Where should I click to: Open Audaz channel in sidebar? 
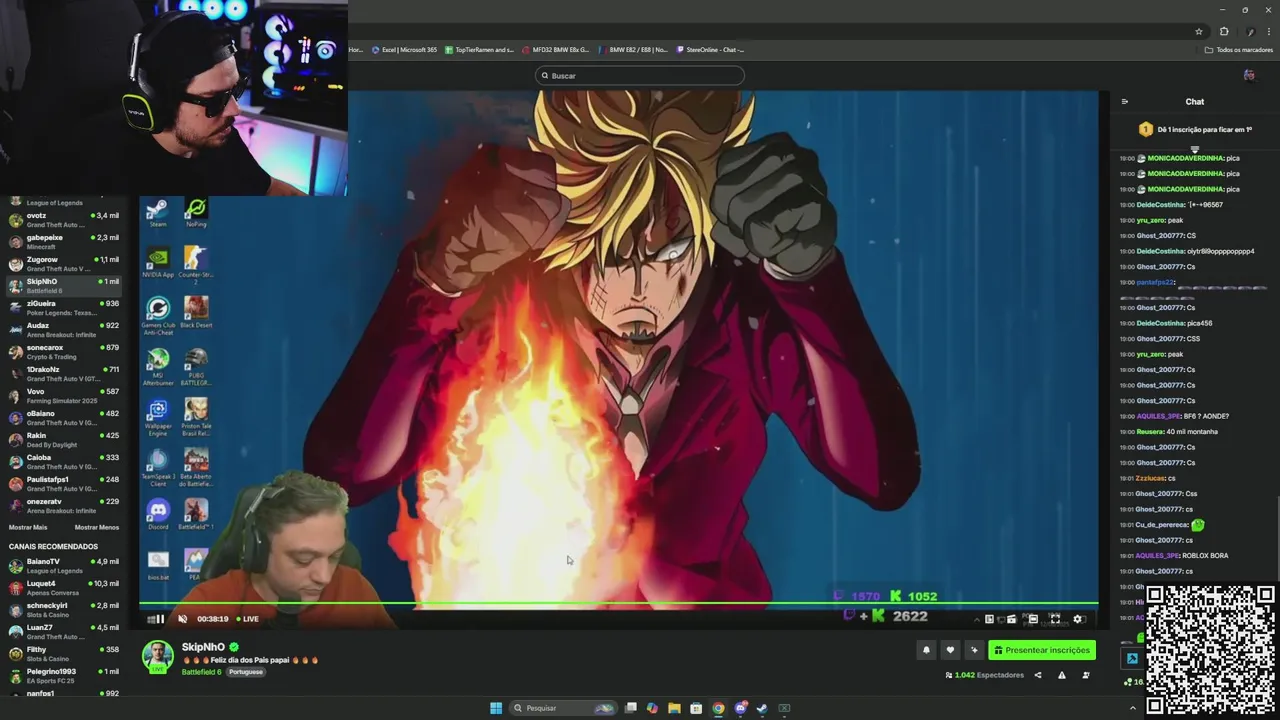point(63,329)
